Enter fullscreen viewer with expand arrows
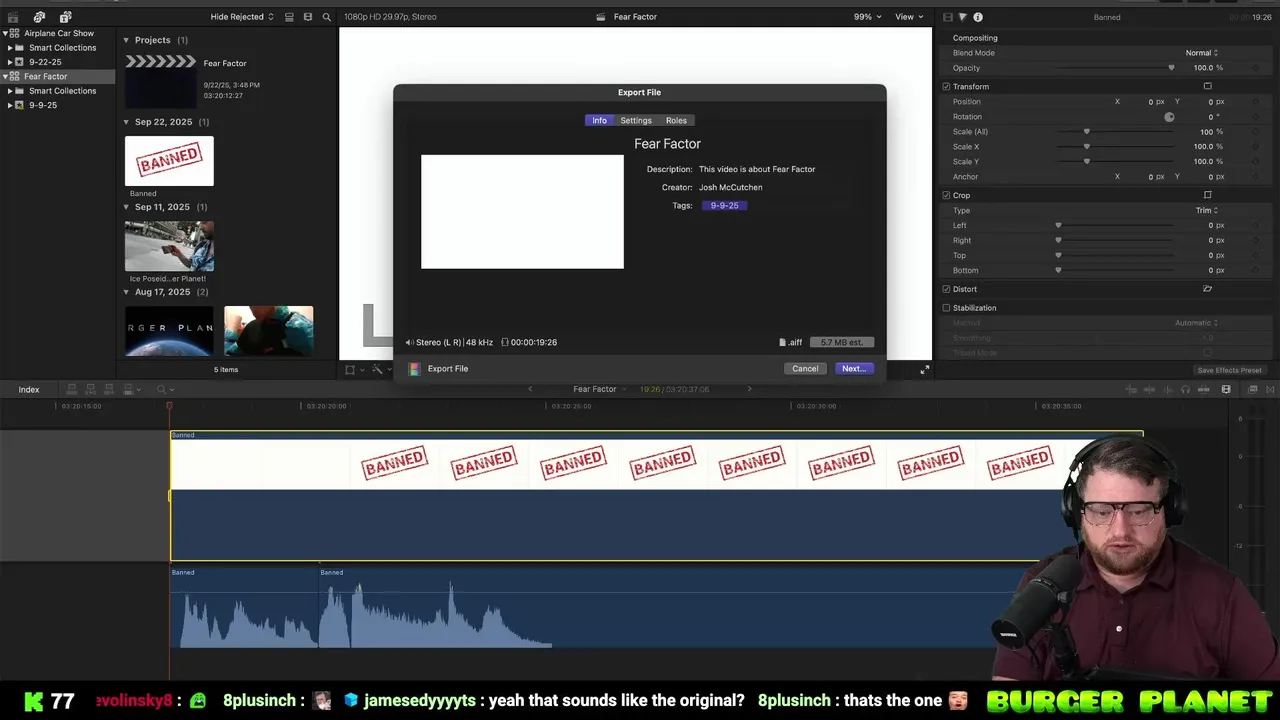 (925, 369)
